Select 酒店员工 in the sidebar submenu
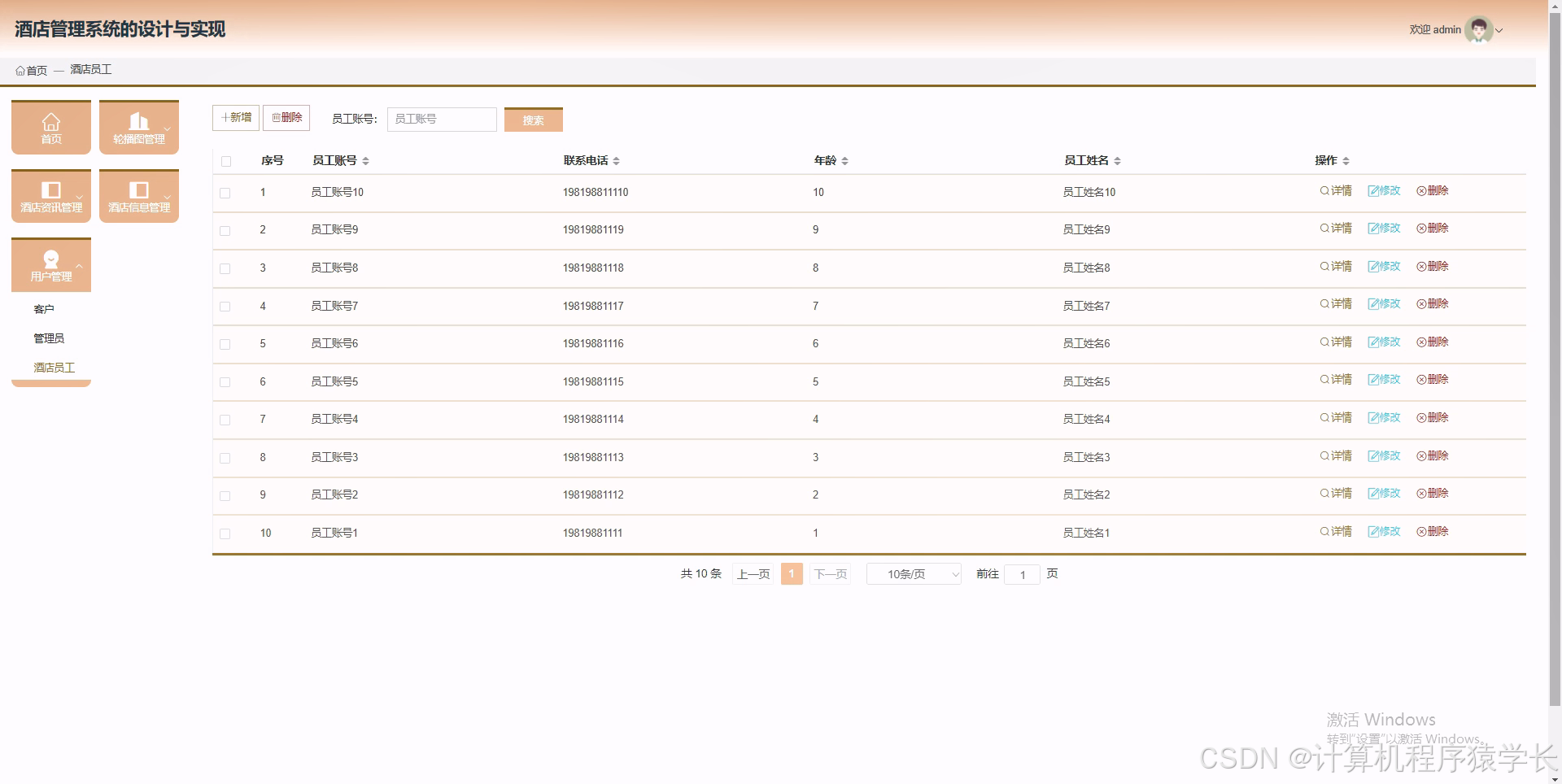 point(54,368)
